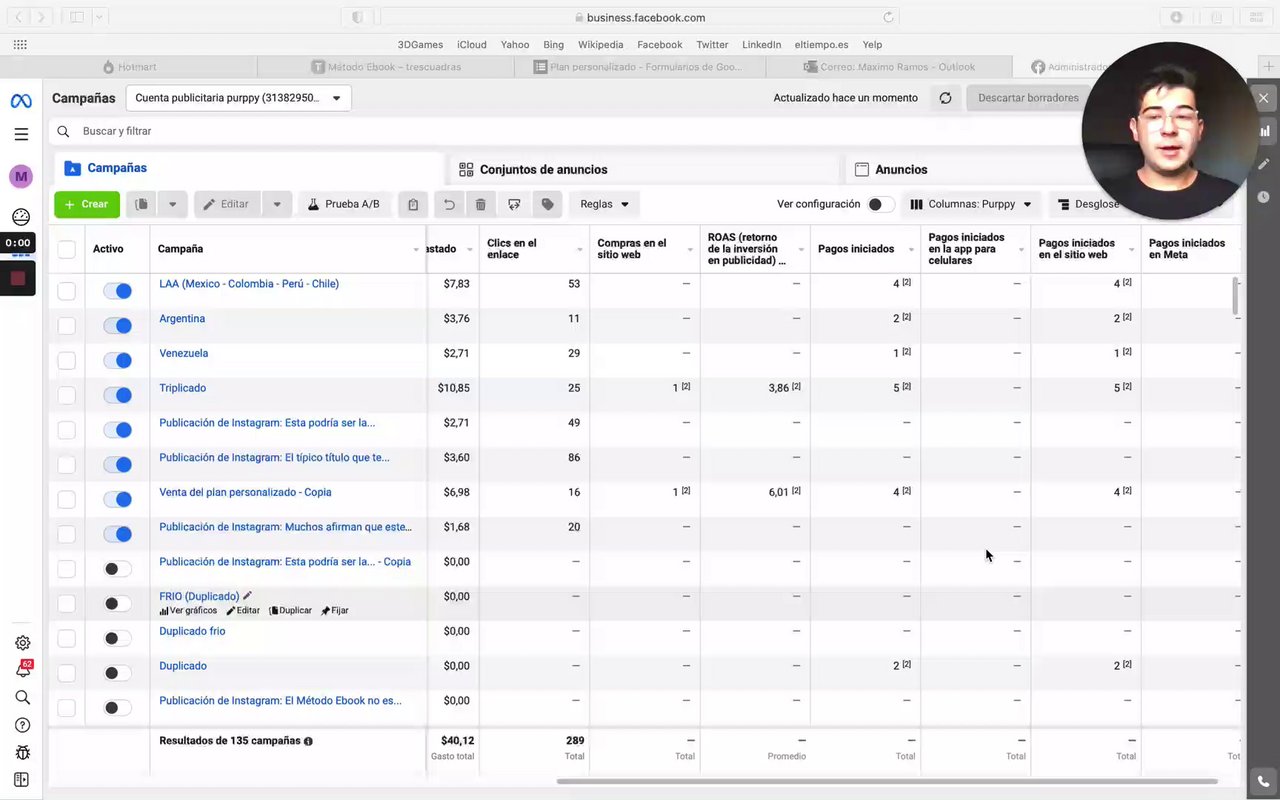Open the Desglose breakdown dropdown

[x=1089, y=204]
